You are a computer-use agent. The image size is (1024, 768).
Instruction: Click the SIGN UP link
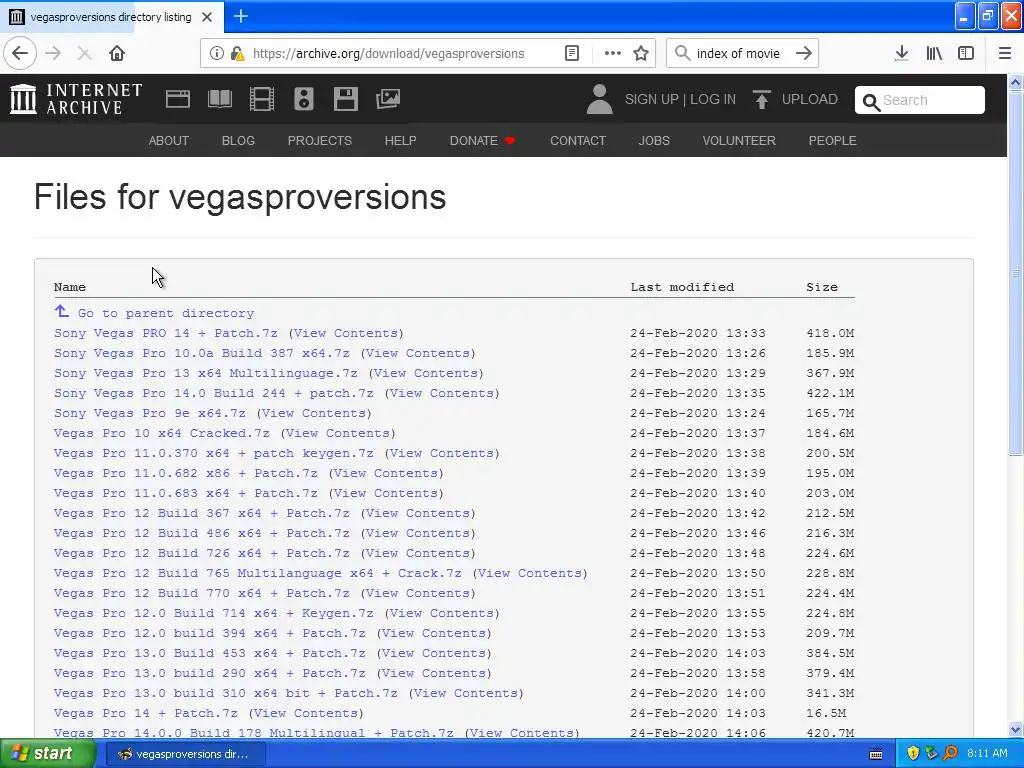pyautogui.click(x=652, y=99)
